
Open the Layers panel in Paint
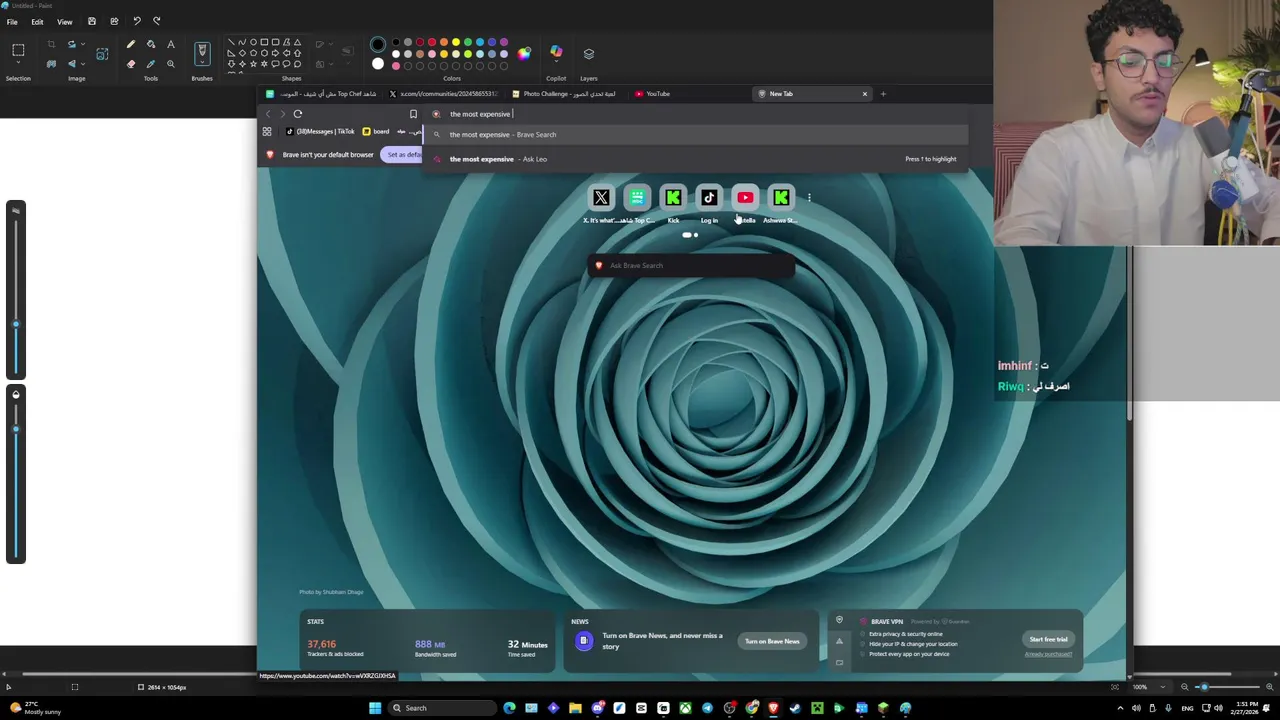click(x=588, y=53)
